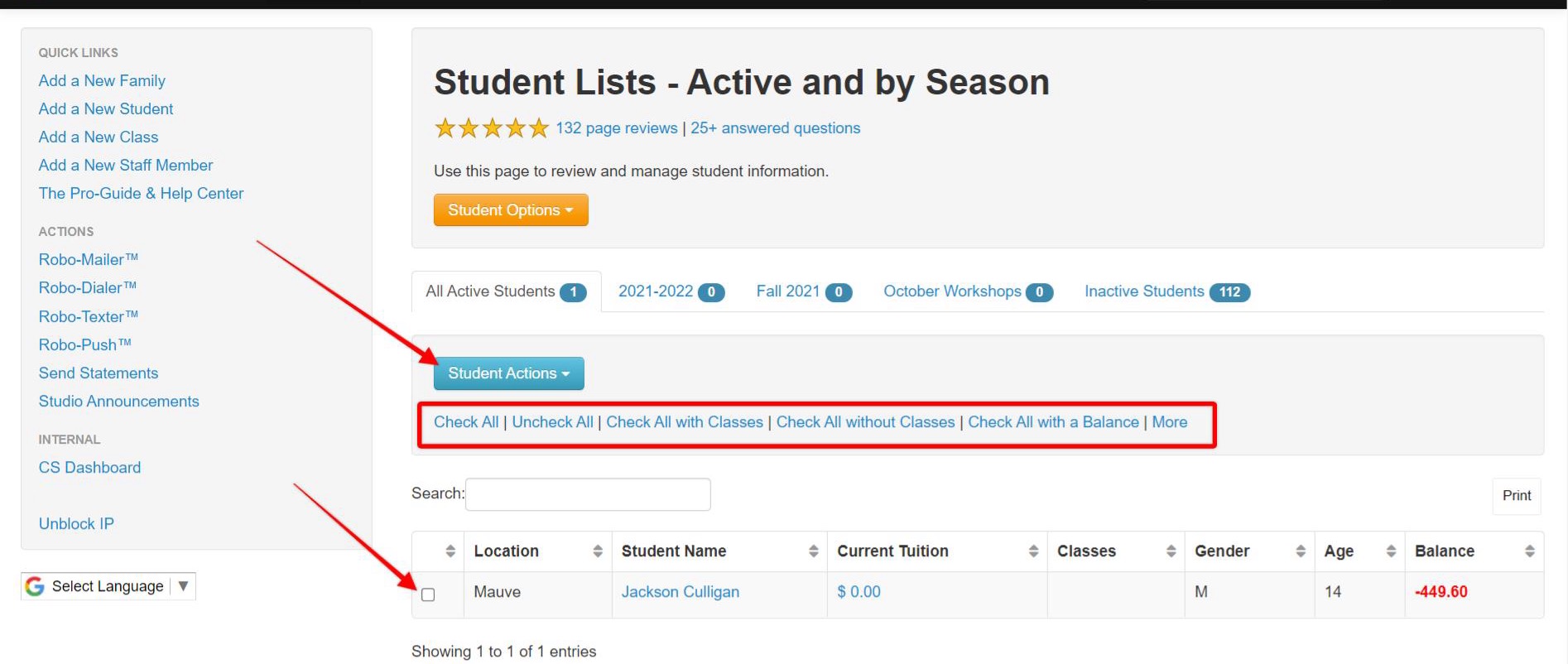Click Add a New Family

pos(102,80)
